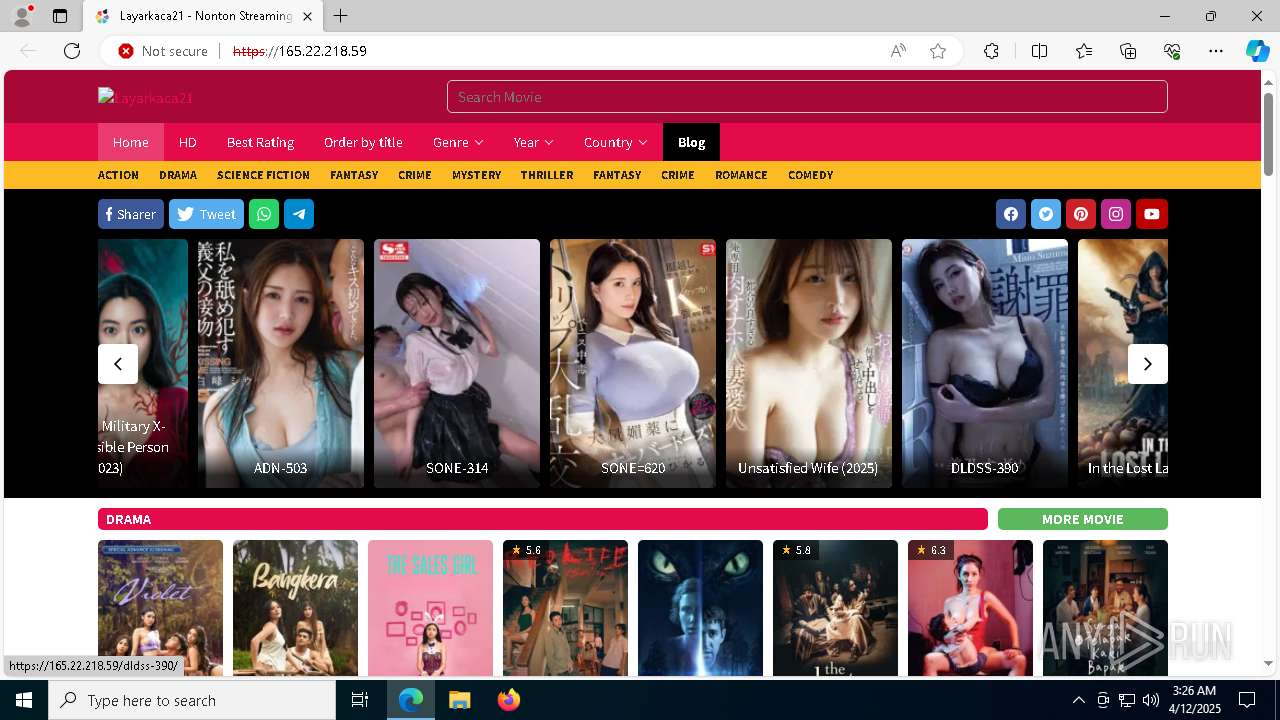Open the Violet movie poster
1280x720 pixels.
[160, 608]
